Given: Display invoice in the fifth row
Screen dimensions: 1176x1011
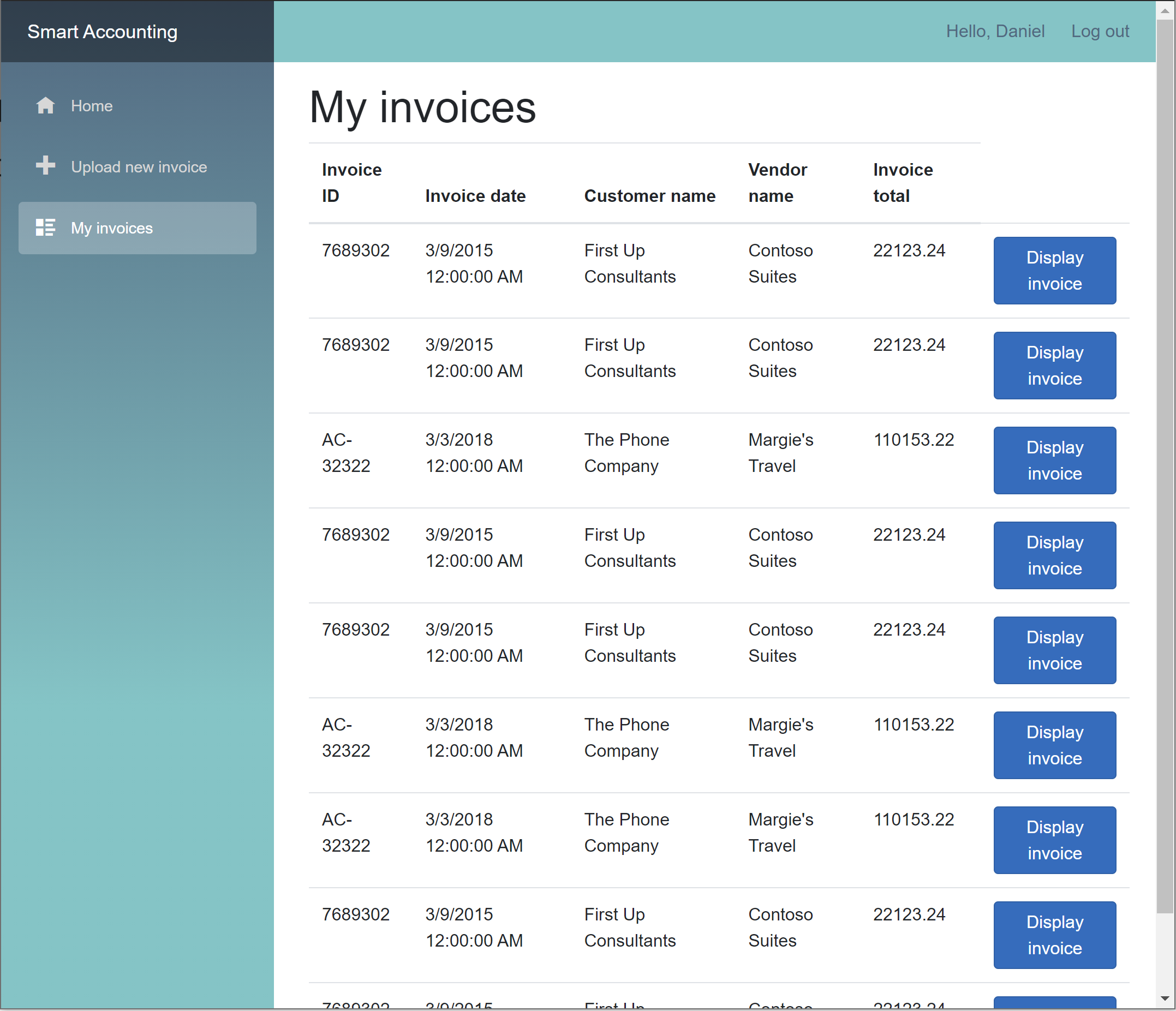Looking at the screenshot, I should (1054, 650).
